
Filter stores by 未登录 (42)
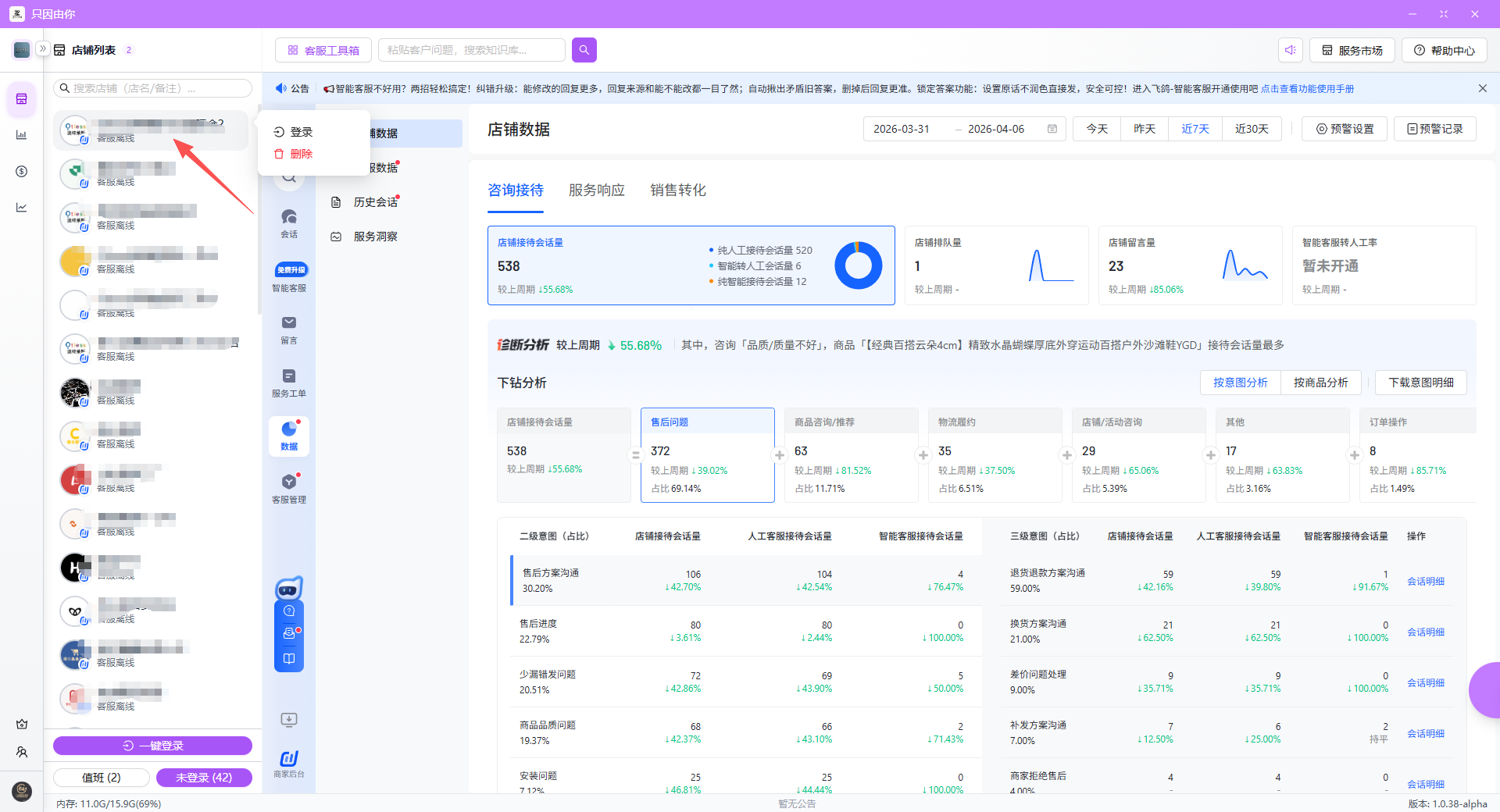click(204, 778)
